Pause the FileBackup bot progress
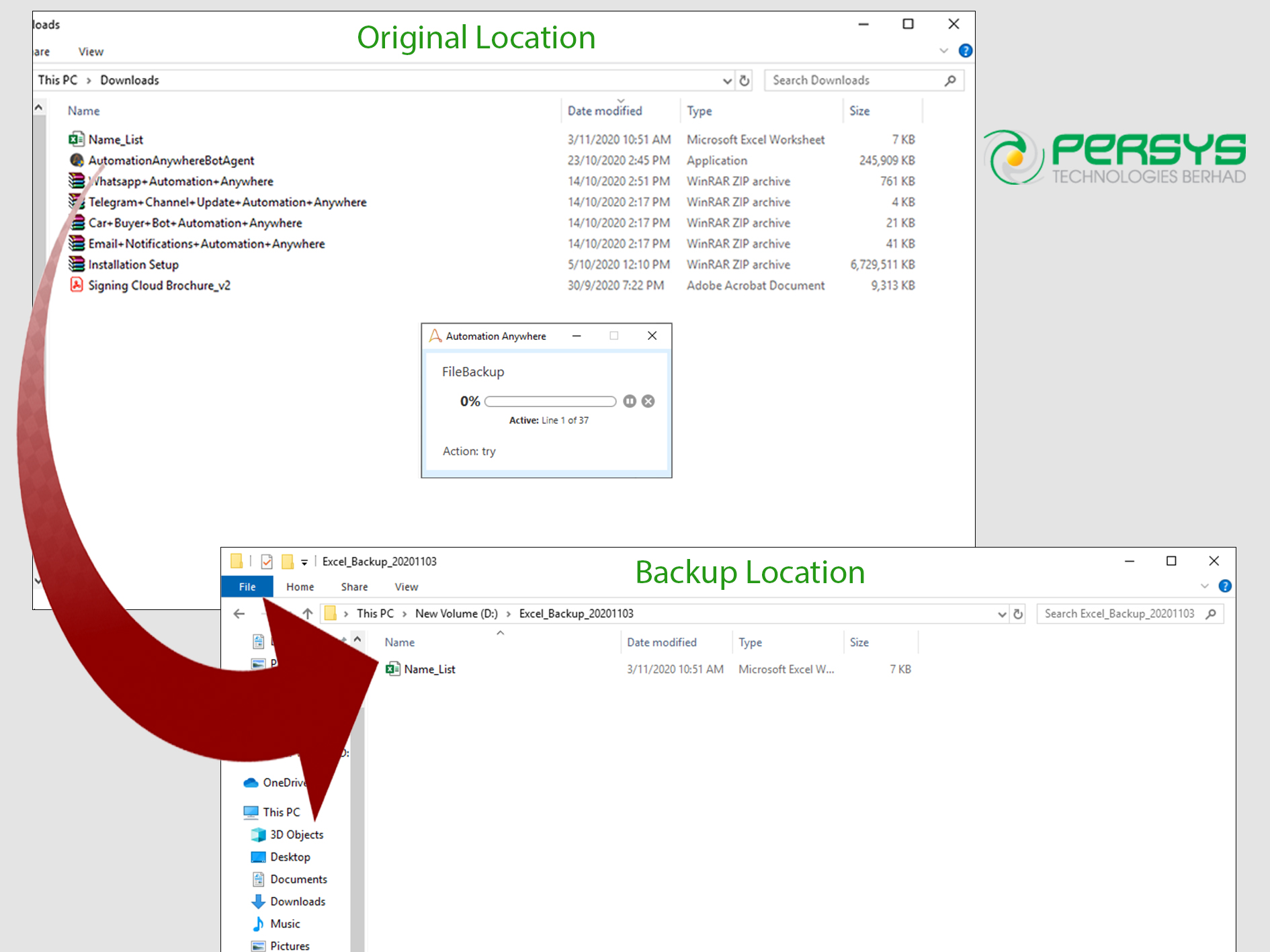1270x952 pixels. click(629, 401)
